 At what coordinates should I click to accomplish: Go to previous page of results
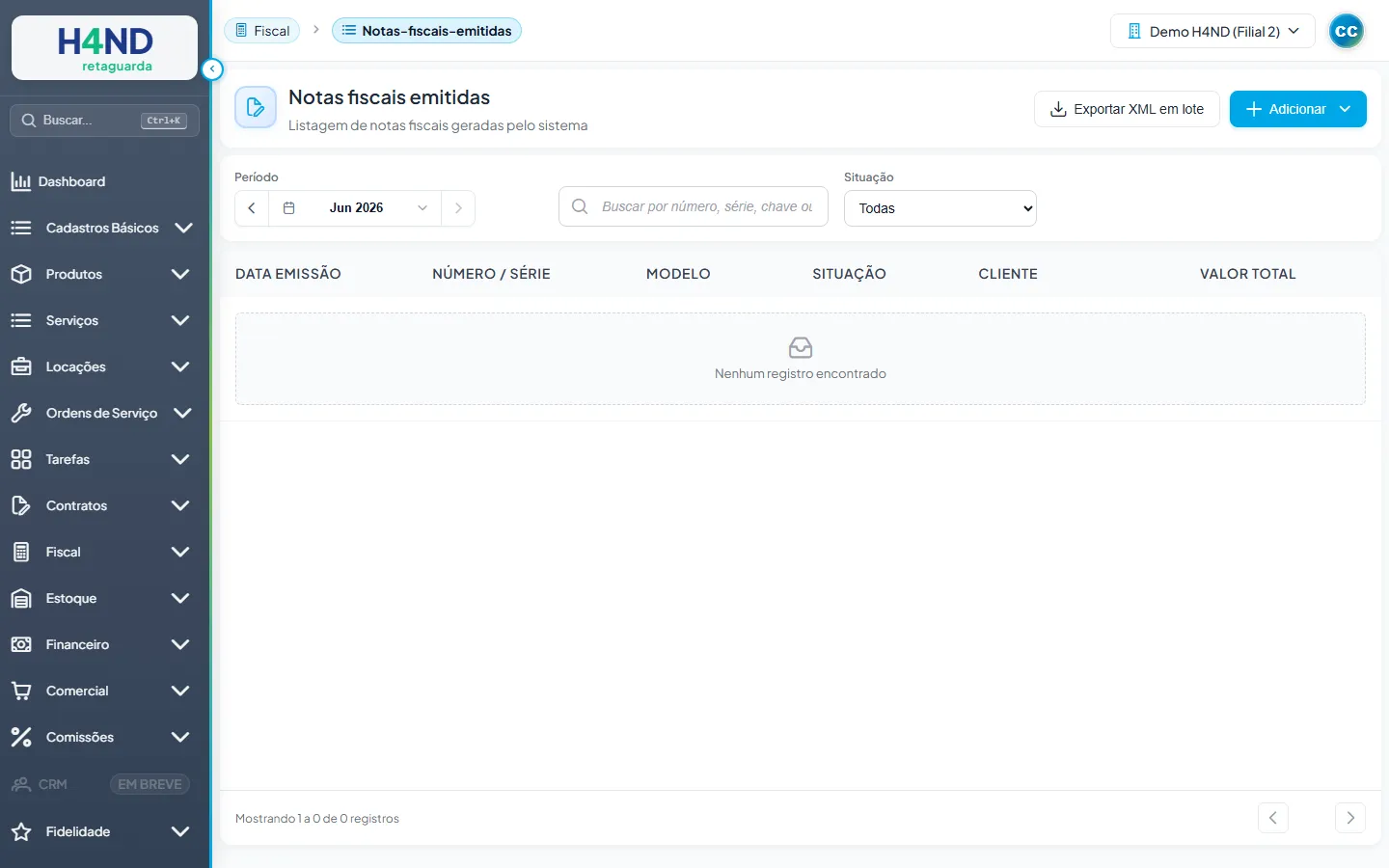coord(1273,818)
